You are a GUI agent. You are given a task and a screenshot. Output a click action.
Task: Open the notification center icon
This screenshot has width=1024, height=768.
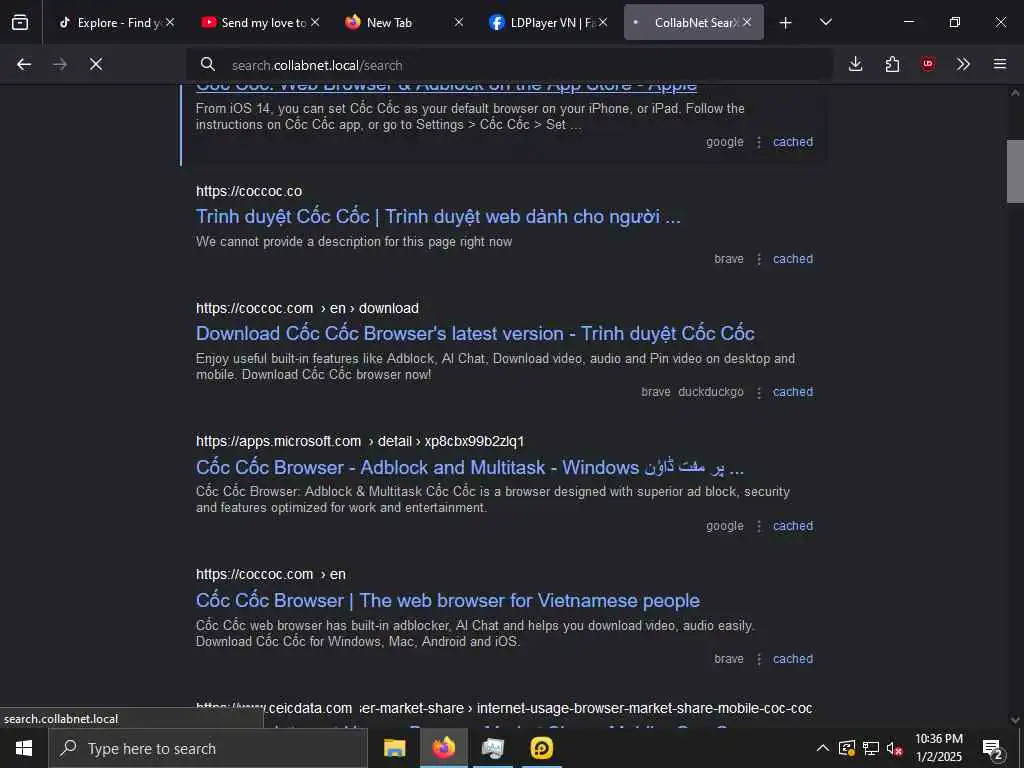(x=993, y=749)
